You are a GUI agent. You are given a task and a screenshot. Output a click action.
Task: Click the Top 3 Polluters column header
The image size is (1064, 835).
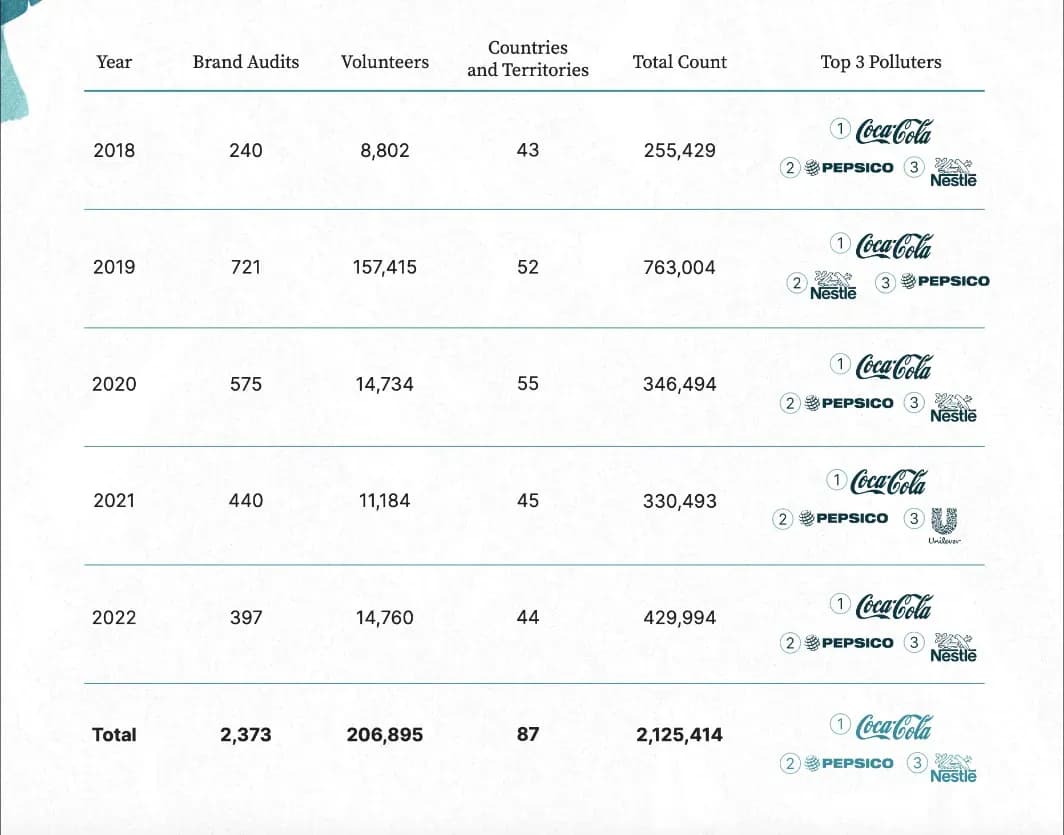click(x=881, y=62)
